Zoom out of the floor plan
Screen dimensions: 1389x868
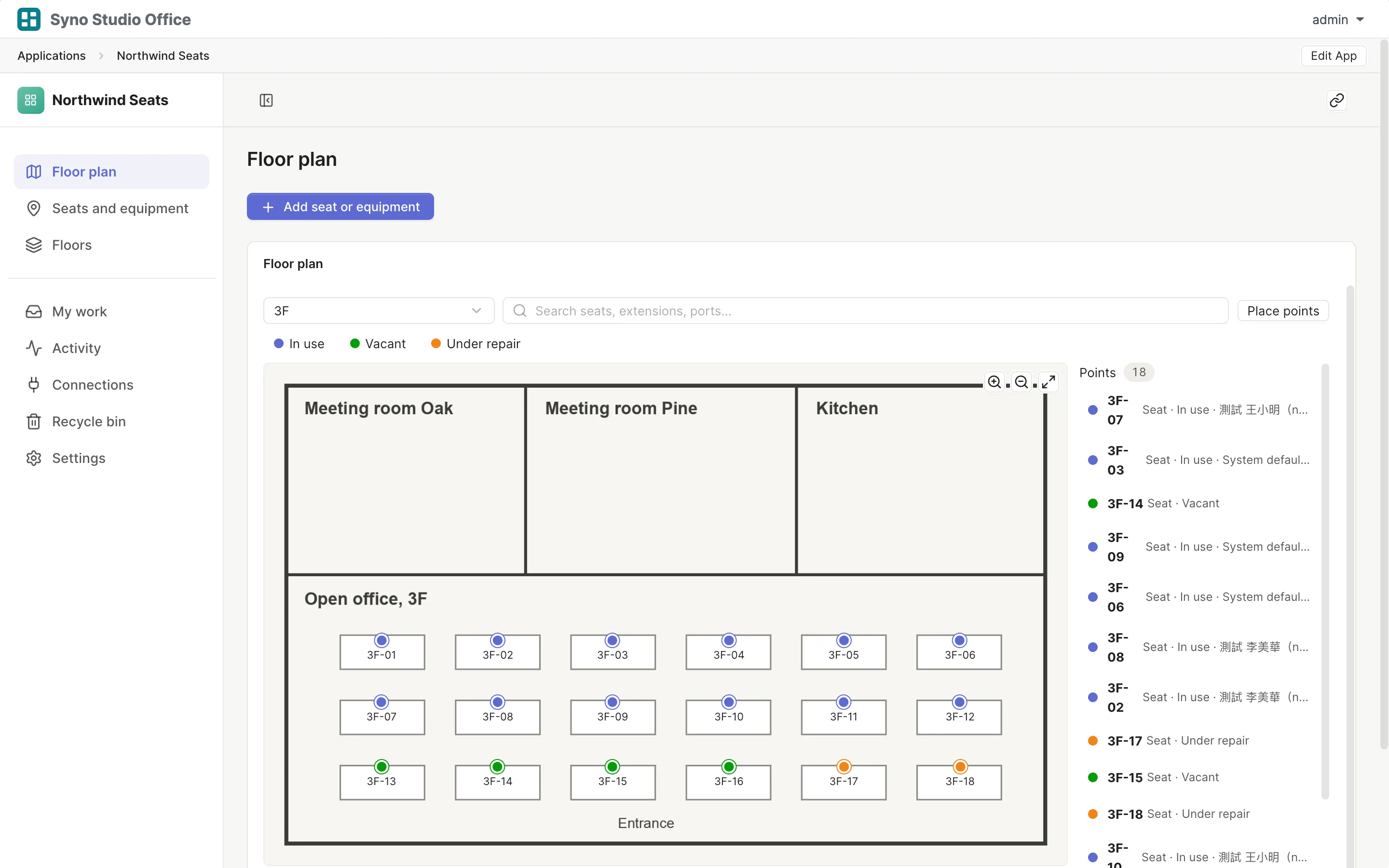click(x=1021, y=382)
